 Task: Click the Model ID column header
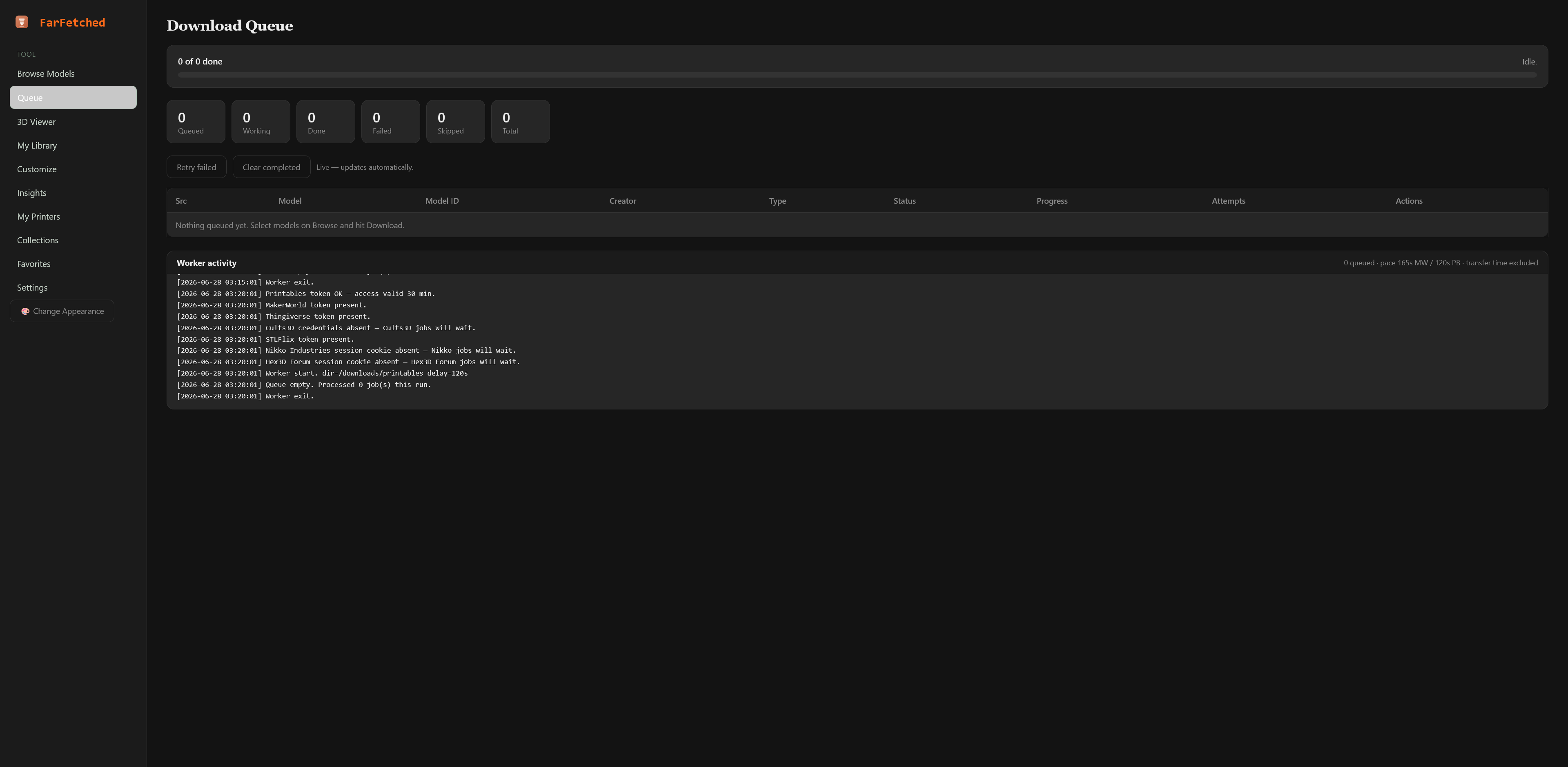442,201
